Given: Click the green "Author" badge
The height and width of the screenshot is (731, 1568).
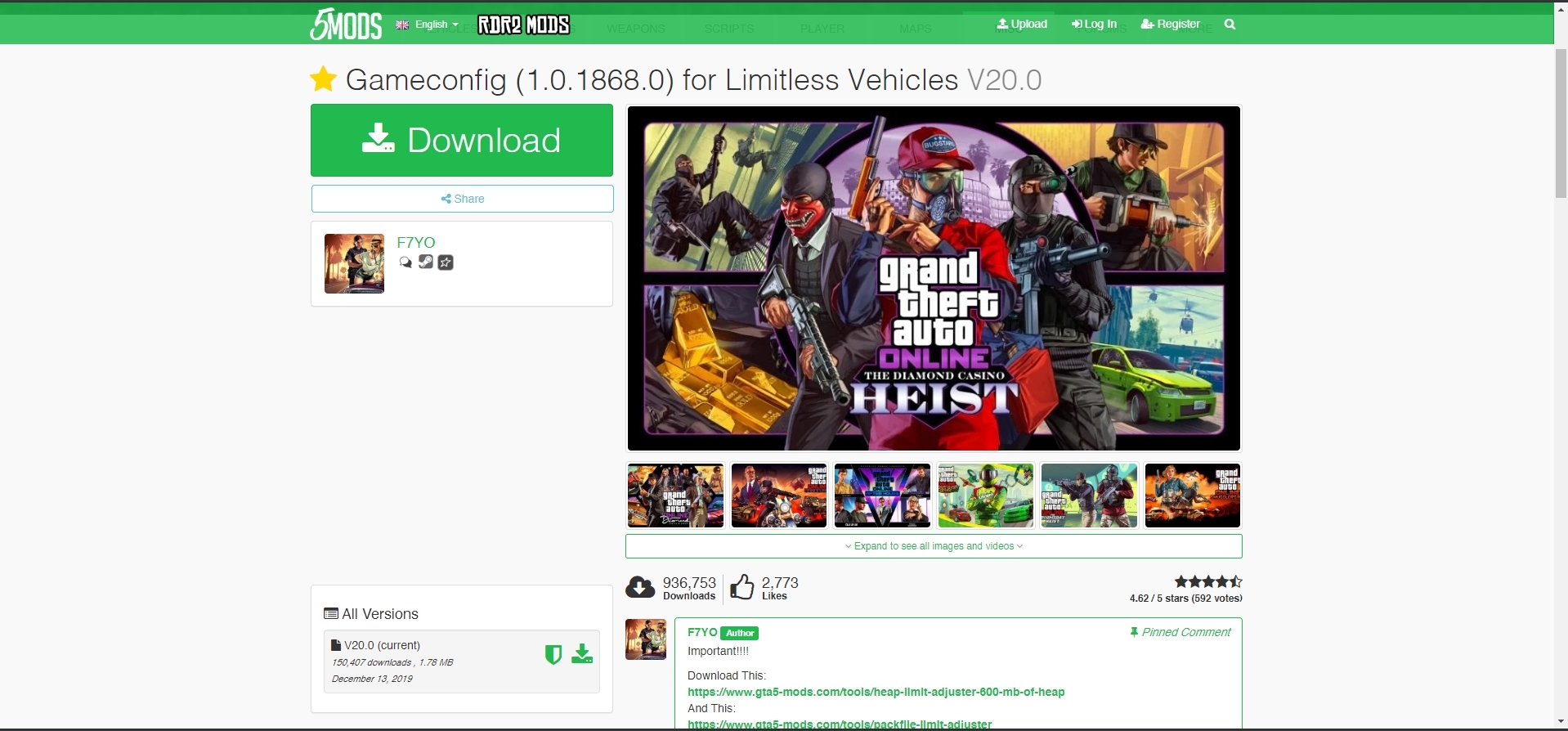Looking at the screenshot, I should click(740, 633).
